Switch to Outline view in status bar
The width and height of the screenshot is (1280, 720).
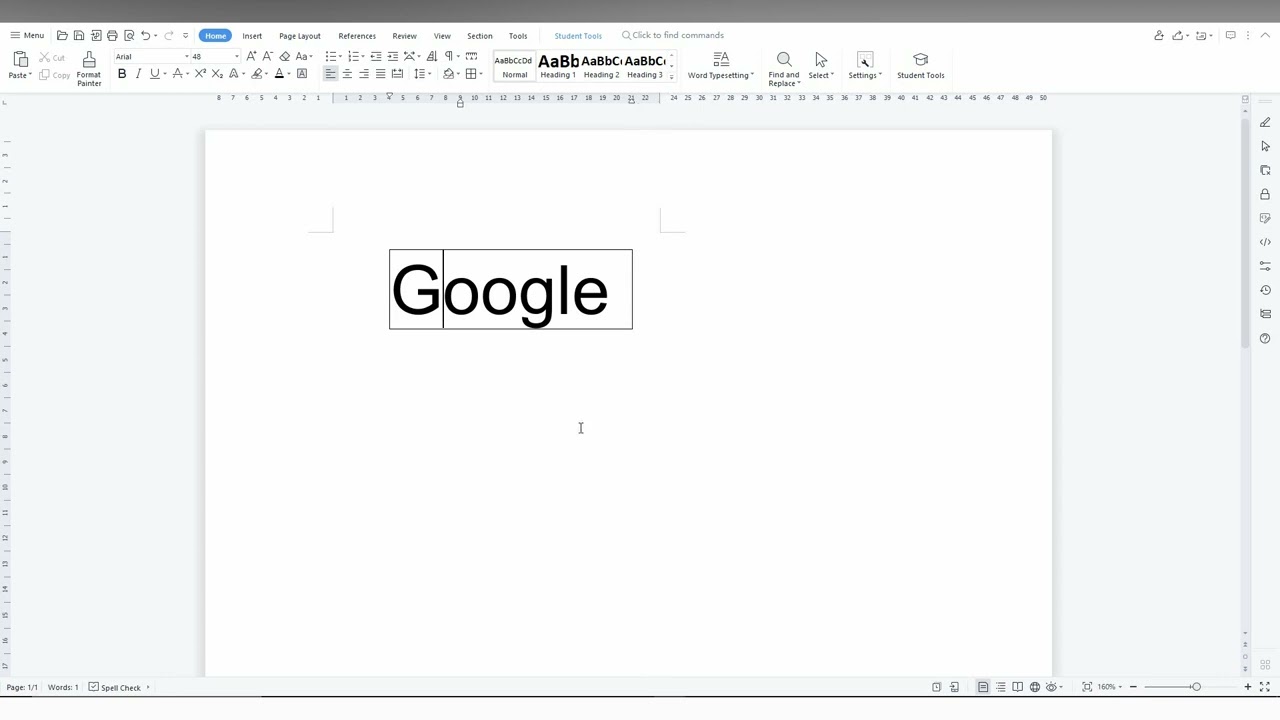(x=1001, y=687)
